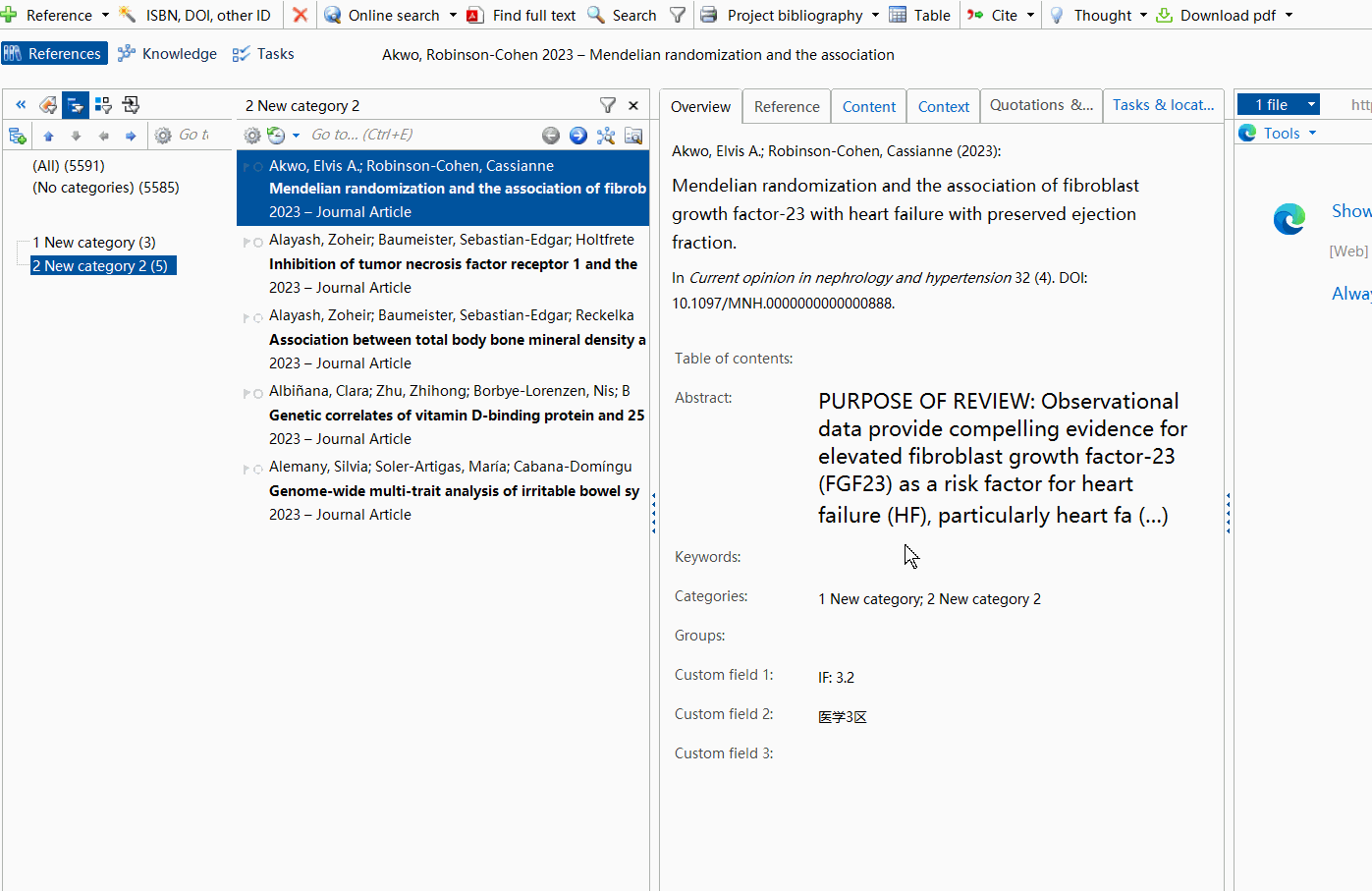Click the grid filter icon in category panel

[x=103, y=104]
